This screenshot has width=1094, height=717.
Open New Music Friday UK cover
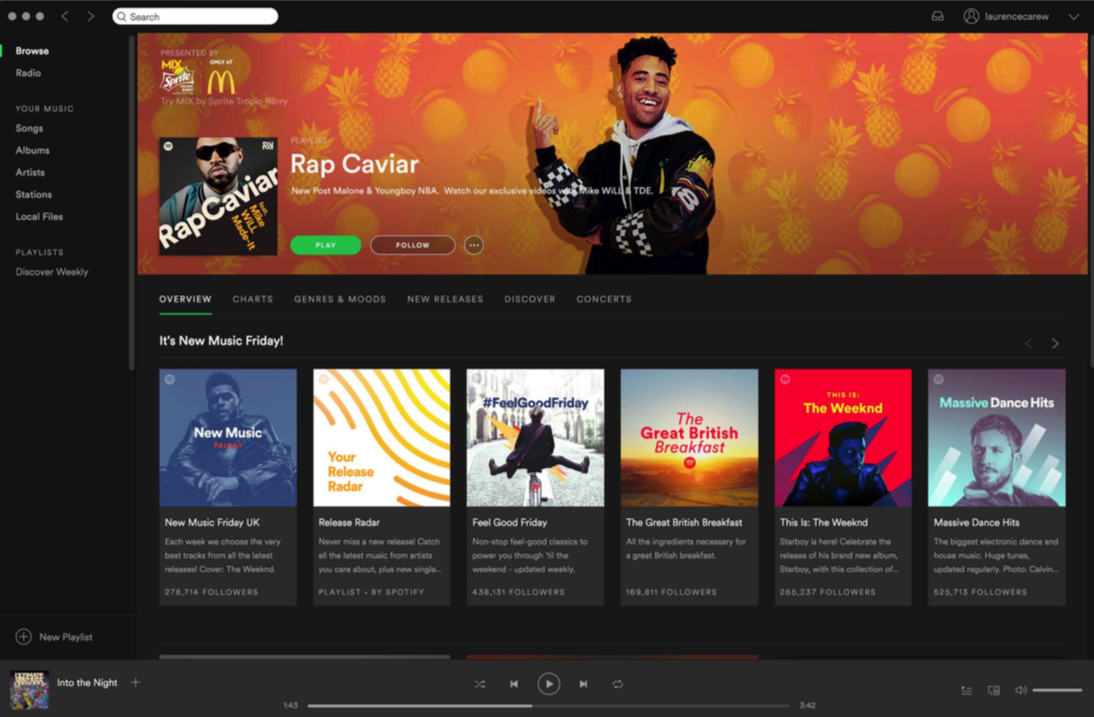point(228,437)
